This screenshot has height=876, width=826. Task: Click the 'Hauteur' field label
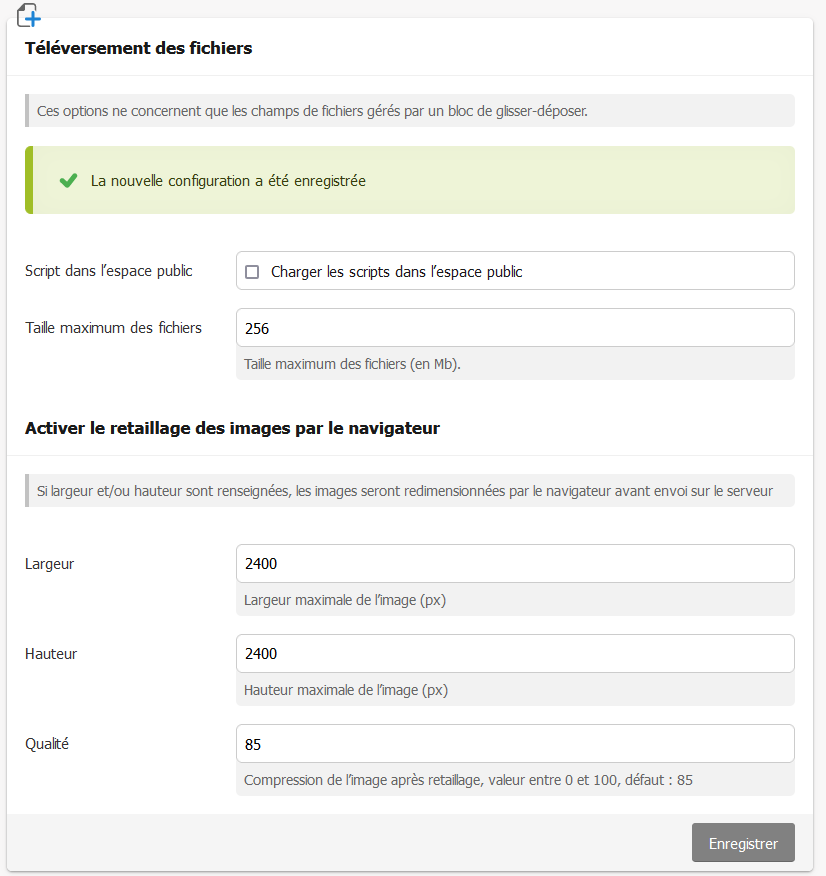[51, 654]
